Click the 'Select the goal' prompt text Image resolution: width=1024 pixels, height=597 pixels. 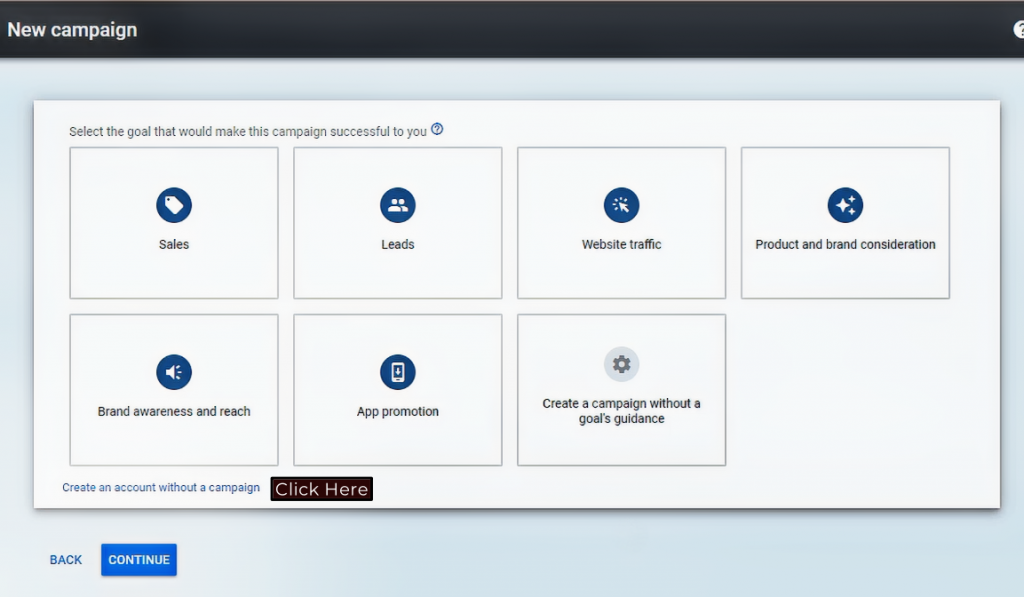click(248, 131)
